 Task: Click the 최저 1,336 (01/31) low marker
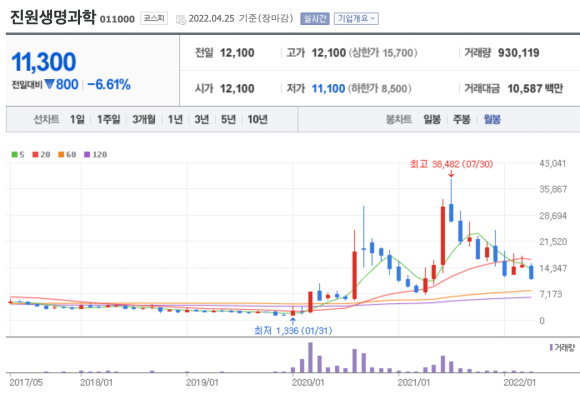pyautogui.click(x=293, y=330)
